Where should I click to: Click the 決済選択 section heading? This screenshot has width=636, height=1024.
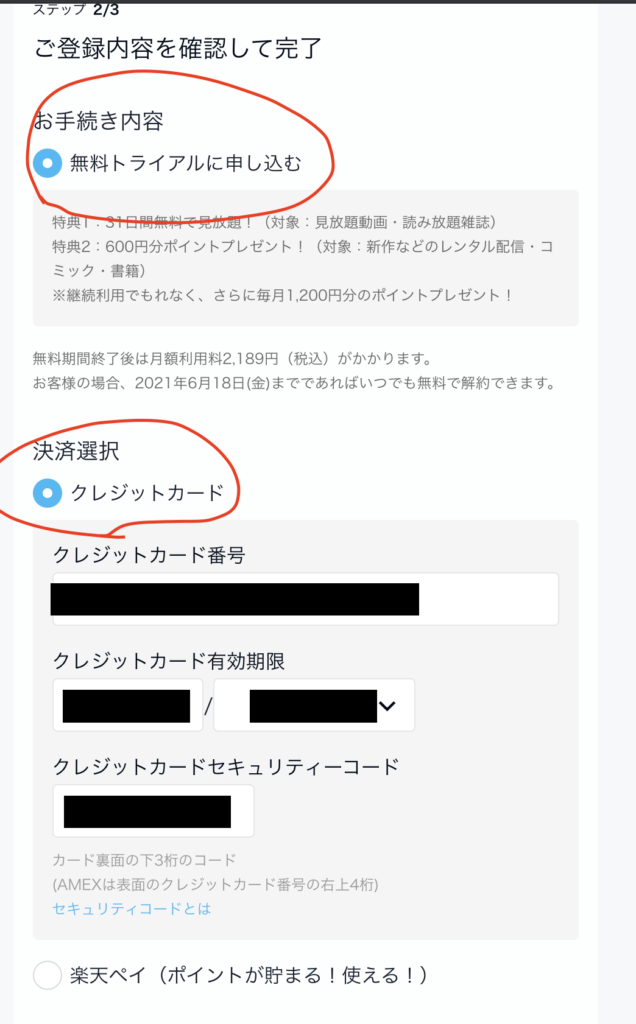[76, 451]
